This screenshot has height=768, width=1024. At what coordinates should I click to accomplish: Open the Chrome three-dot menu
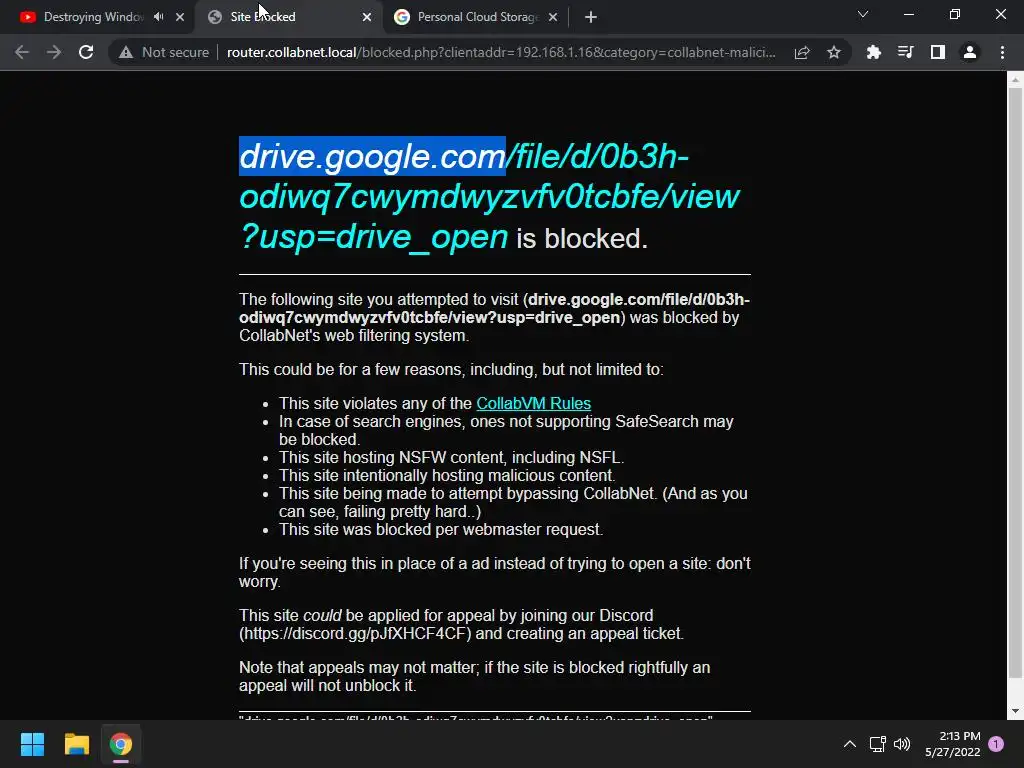click(1002, 52)
